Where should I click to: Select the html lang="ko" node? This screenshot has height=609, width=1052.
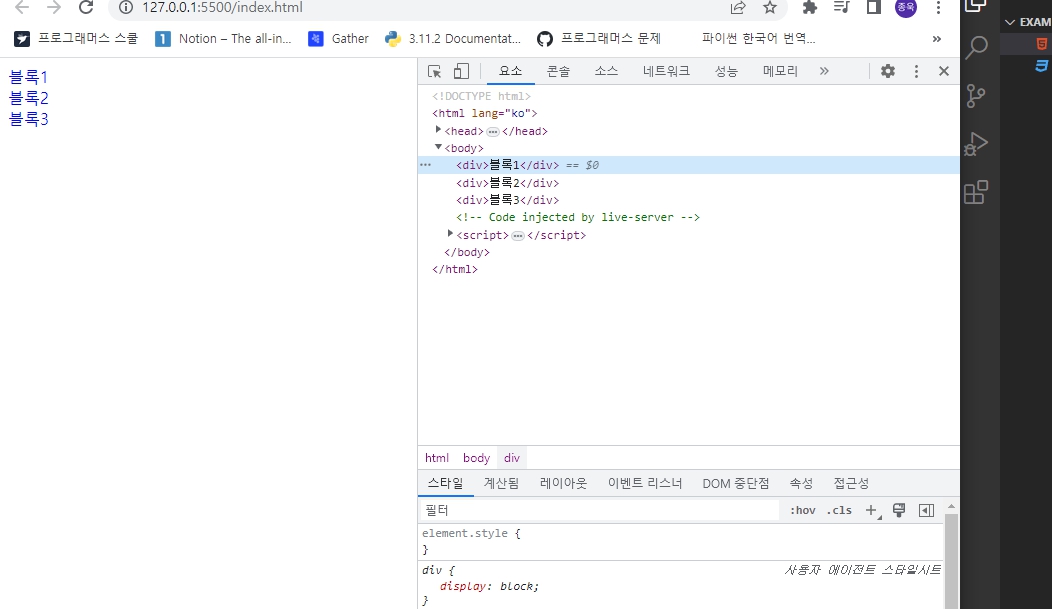484,113
